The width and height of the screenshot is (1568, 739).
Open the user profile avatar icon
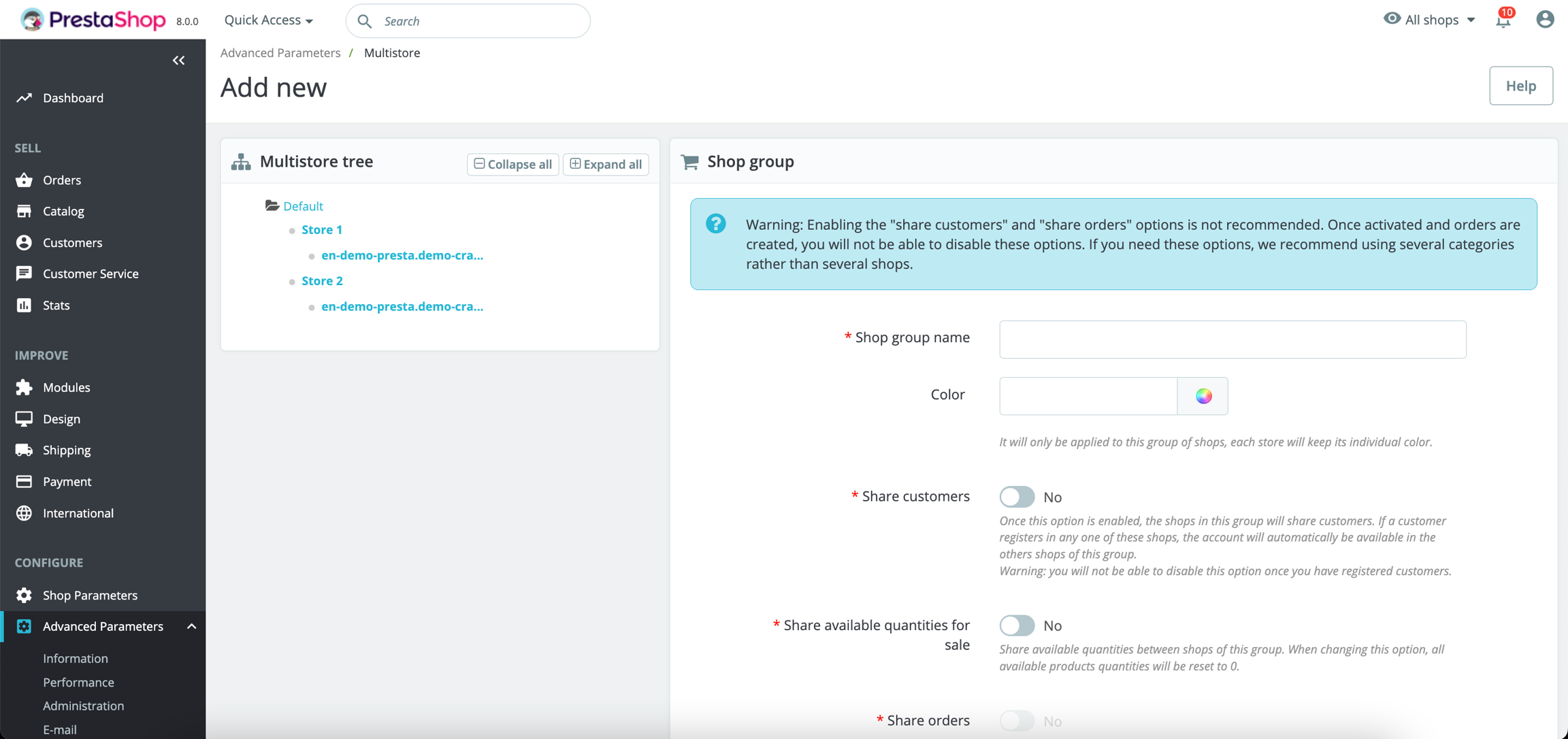point(1545,19)
